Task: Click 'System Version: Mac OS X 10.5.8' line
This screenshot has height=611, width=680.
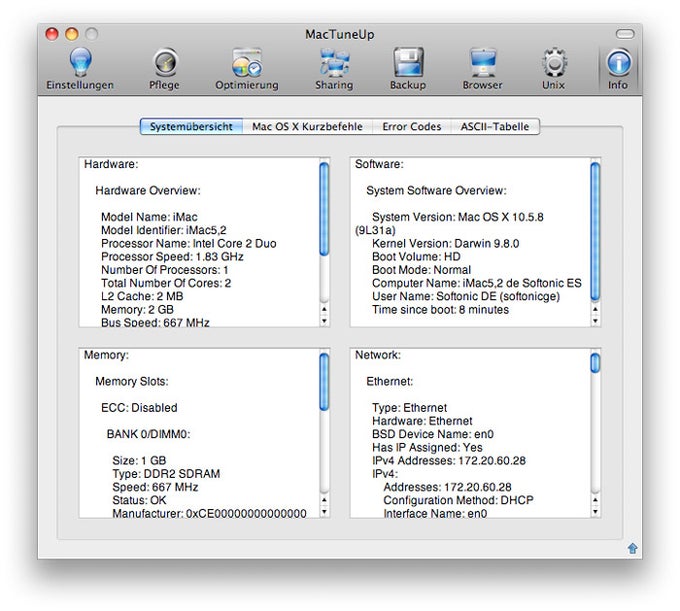Action: [x=458, y=217]
